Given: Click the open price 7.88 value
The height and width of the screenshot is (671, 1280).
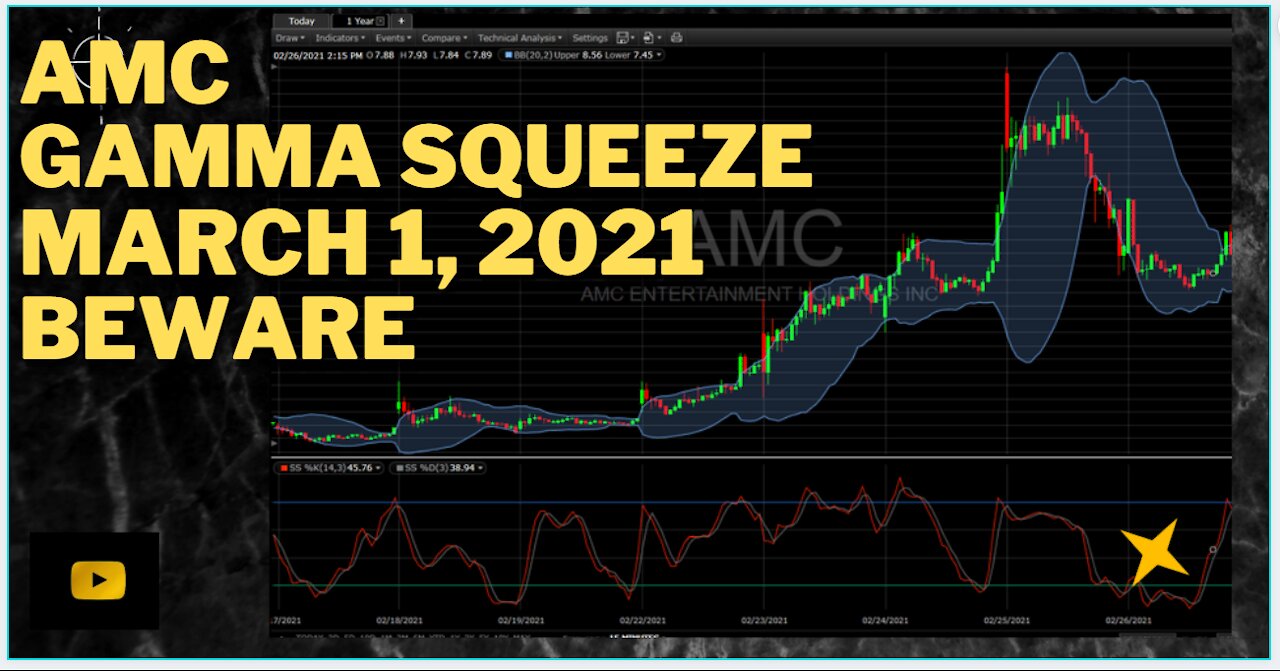Looking at the screenshot, I should click(x=384, y=55).
